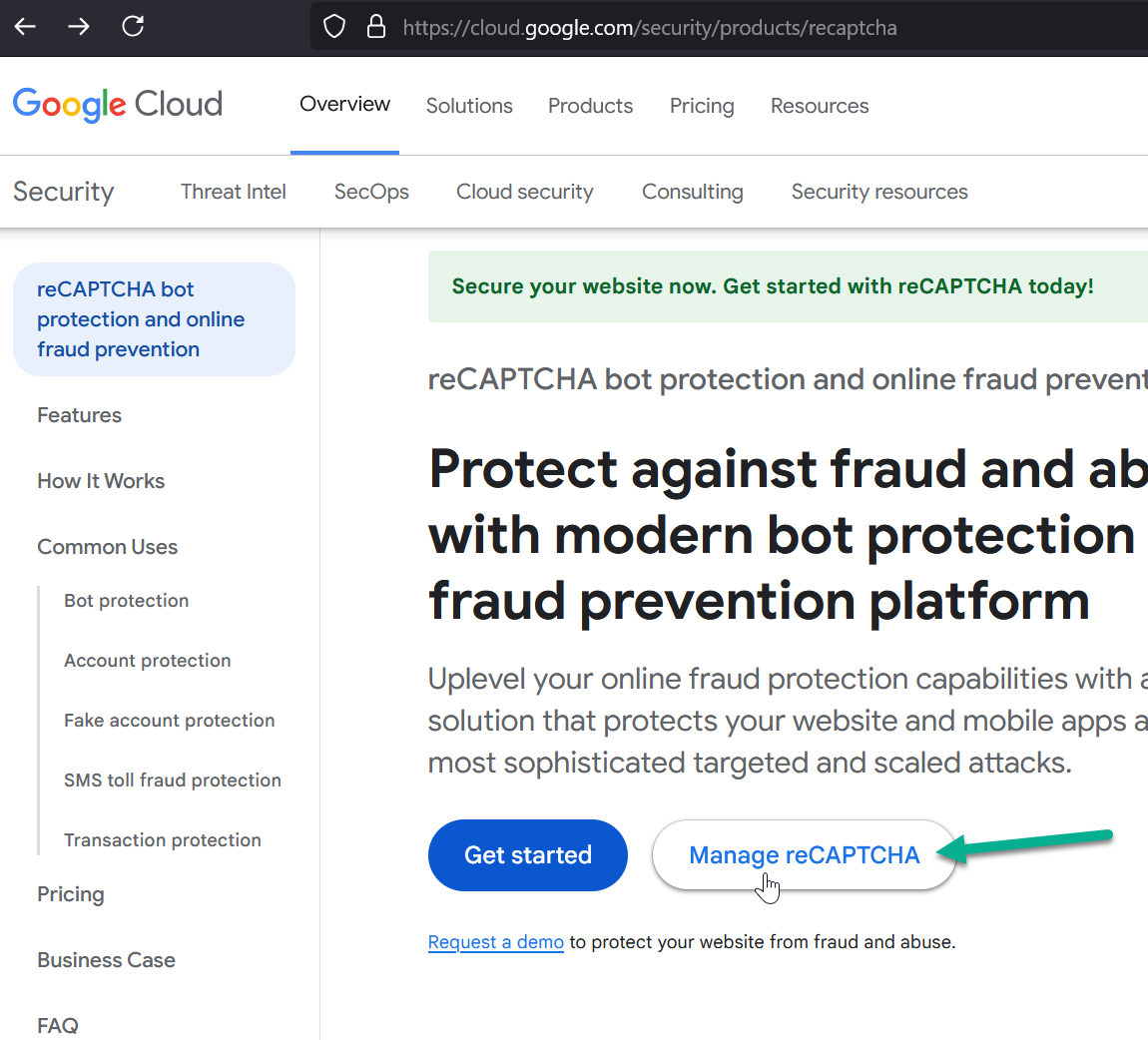Go back with the browser back arrow
Image resolution: width=1148 pixels, height=1040 pixels.
click(x=26, y=27)
